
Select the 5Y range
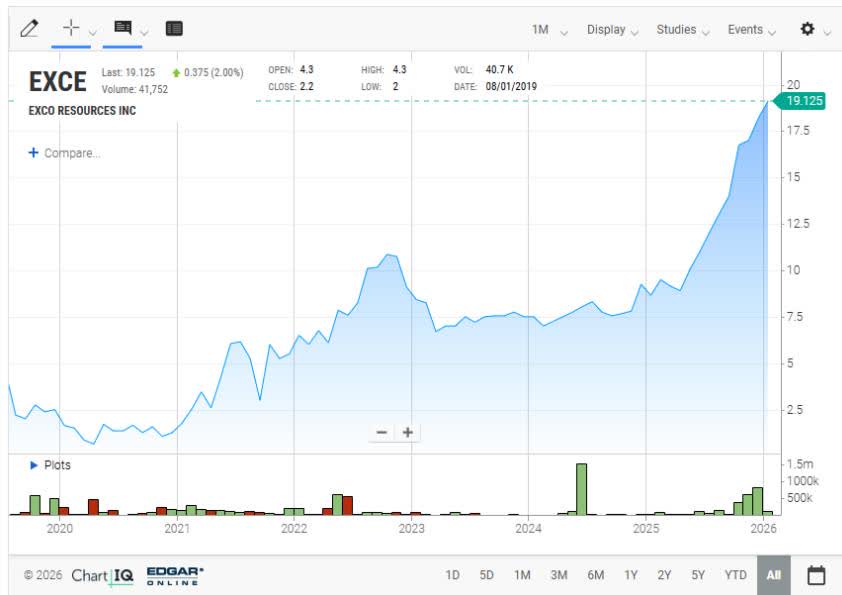tap(698, 575)
